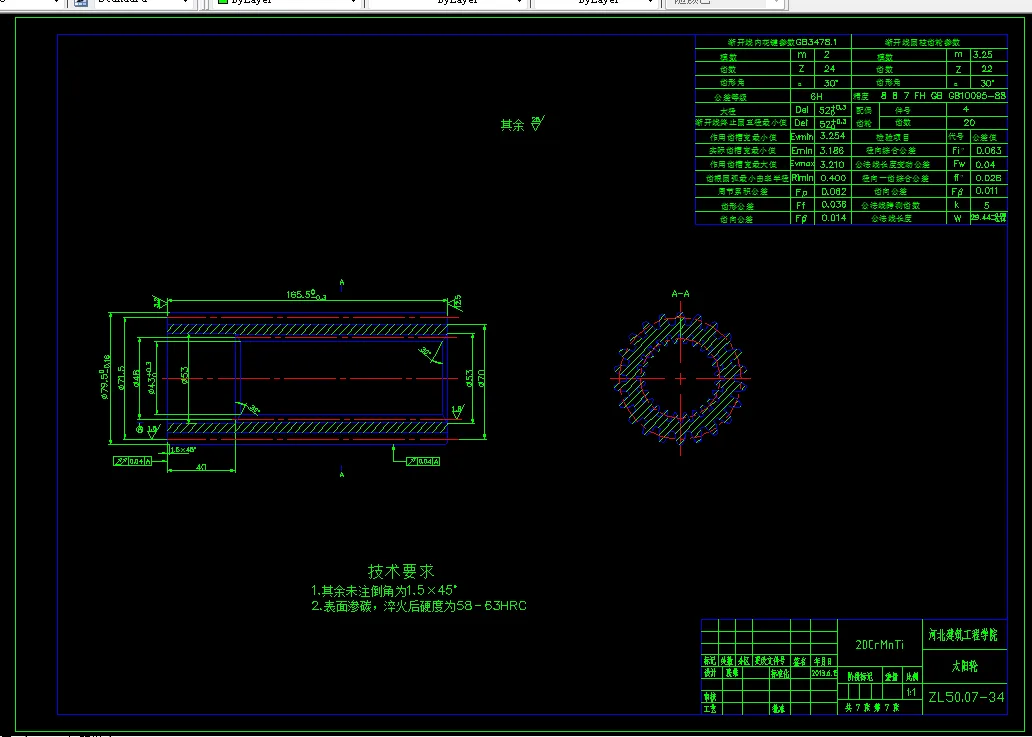
Task: Select the 设计 cell in title block
Action: 710,674
